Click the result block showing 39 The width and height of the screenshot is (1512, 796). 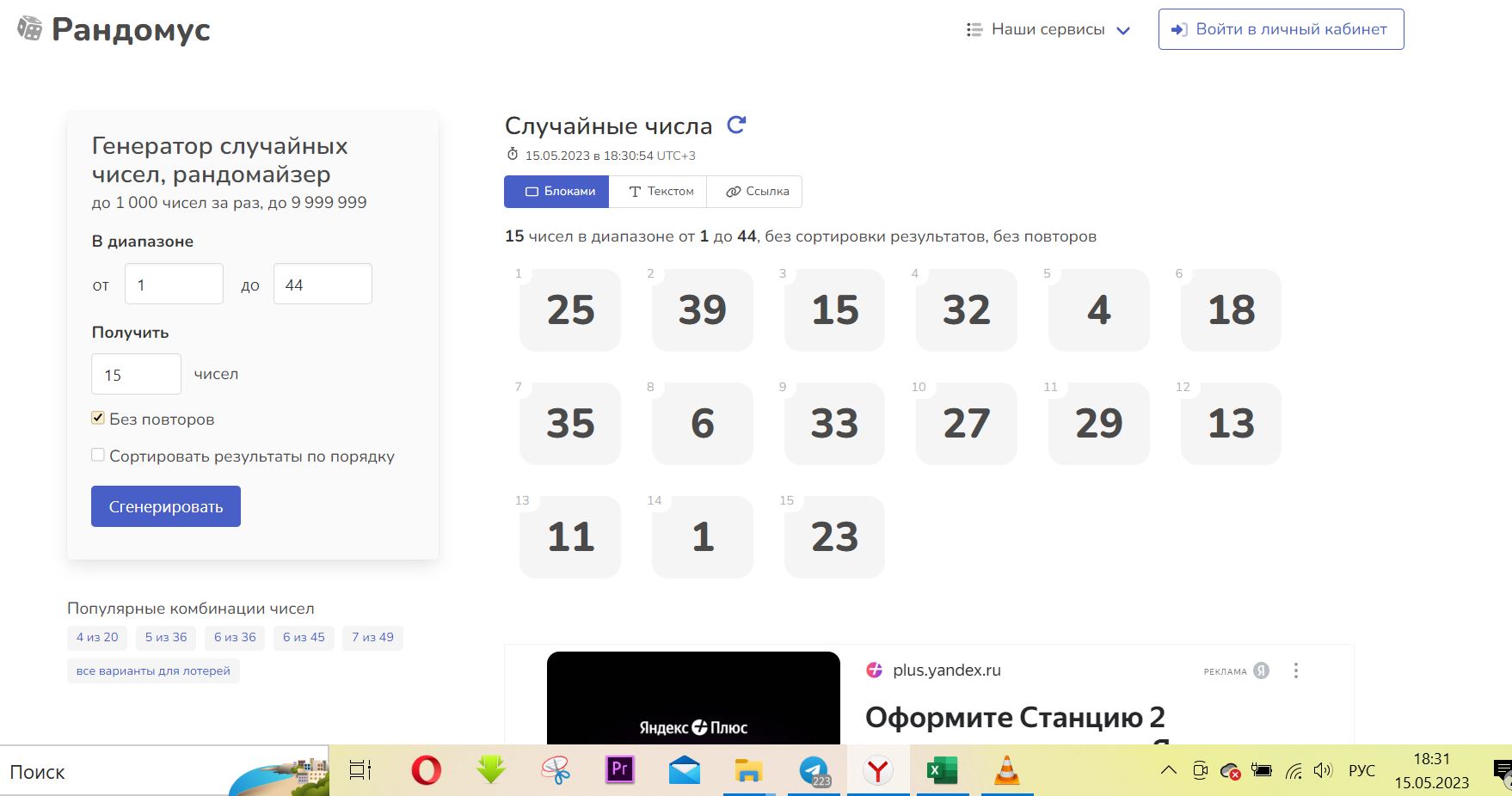pyautogui.click(x=703, y=310)
